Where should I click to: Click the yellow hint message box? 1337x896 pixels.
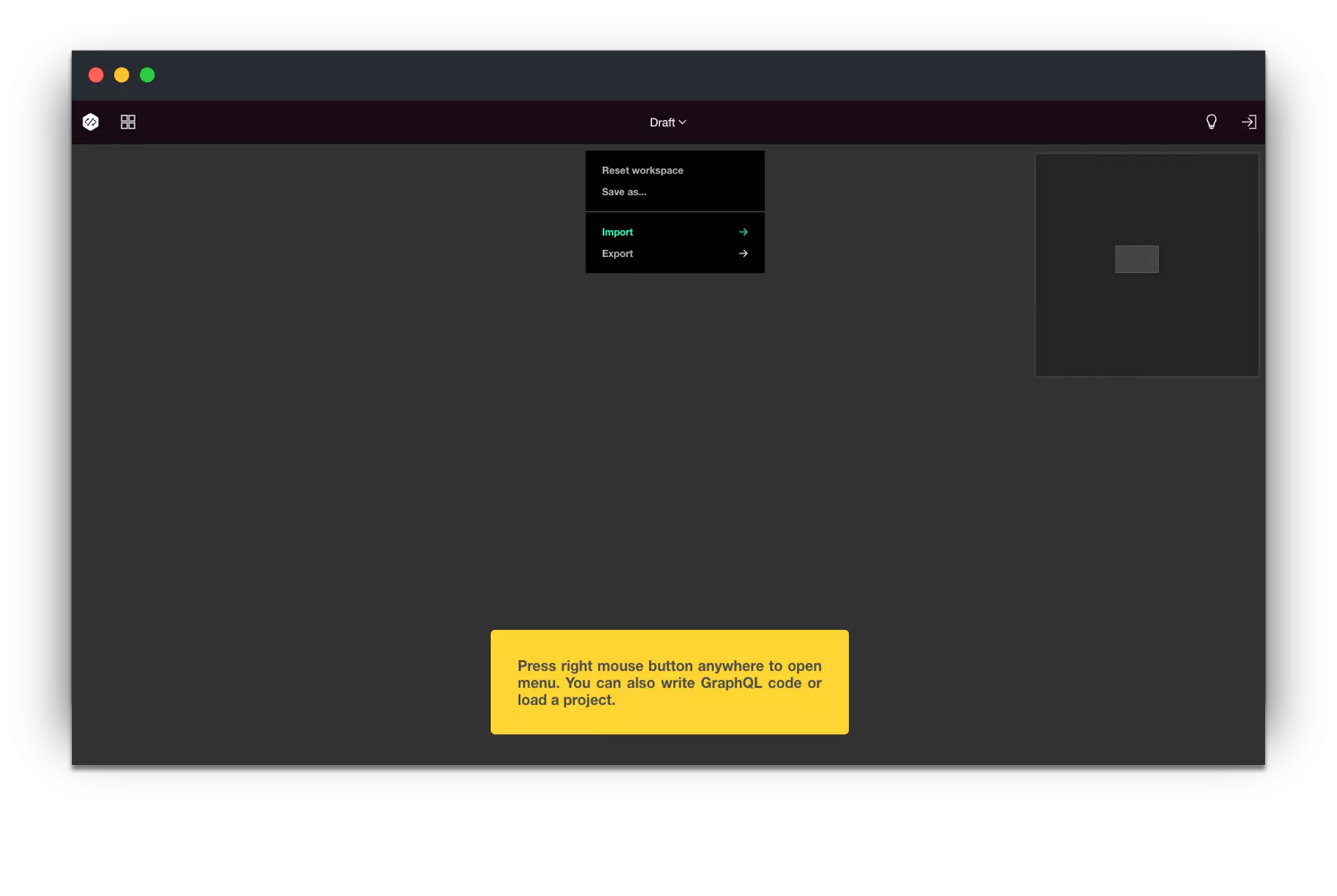pos(670,682)
